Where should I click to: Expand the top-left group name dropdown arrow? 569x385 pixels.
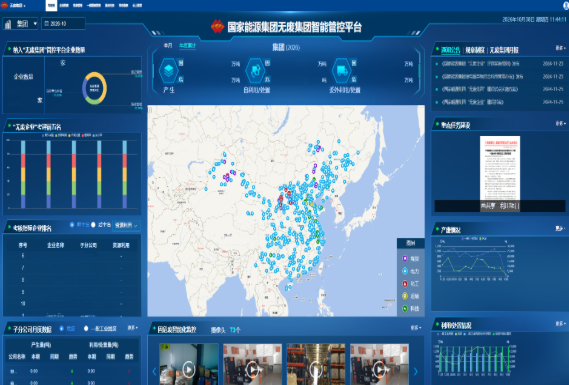(x=24, y=6)
